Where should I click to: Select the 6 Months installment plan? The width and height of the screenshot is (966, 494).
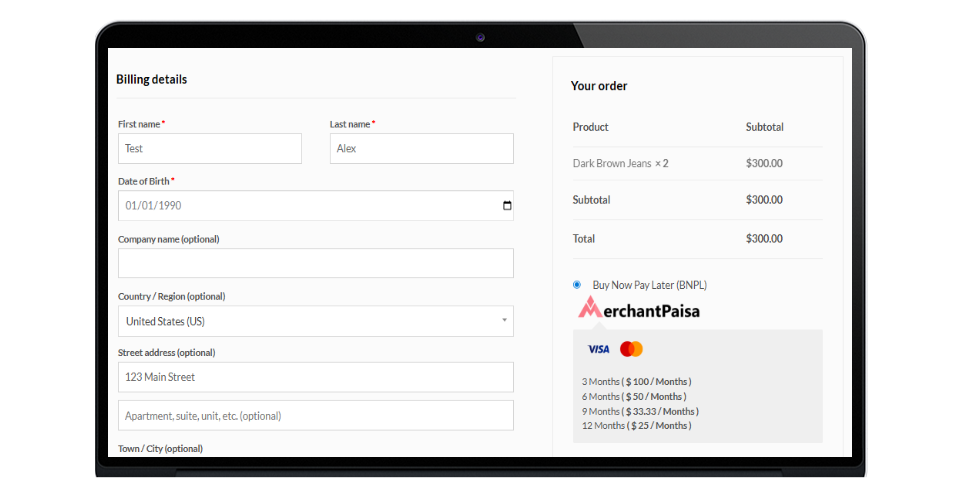click(x=633, y=397)
